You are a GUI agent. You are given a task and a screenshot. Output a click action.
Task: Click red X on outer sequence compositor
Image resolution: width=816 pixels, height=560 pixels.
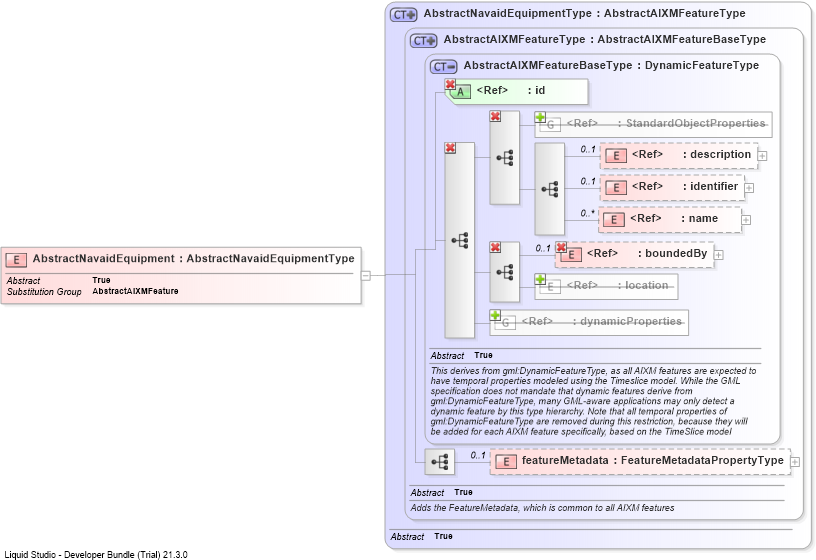click(x=450, y=148)
